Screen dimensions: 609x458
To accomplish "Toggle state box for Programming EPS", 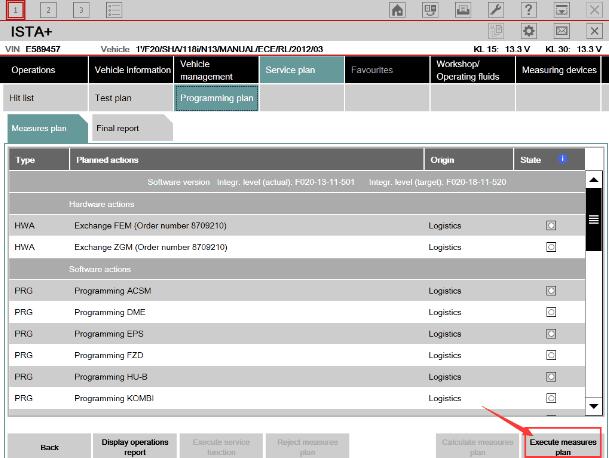I will coord(551,334).
